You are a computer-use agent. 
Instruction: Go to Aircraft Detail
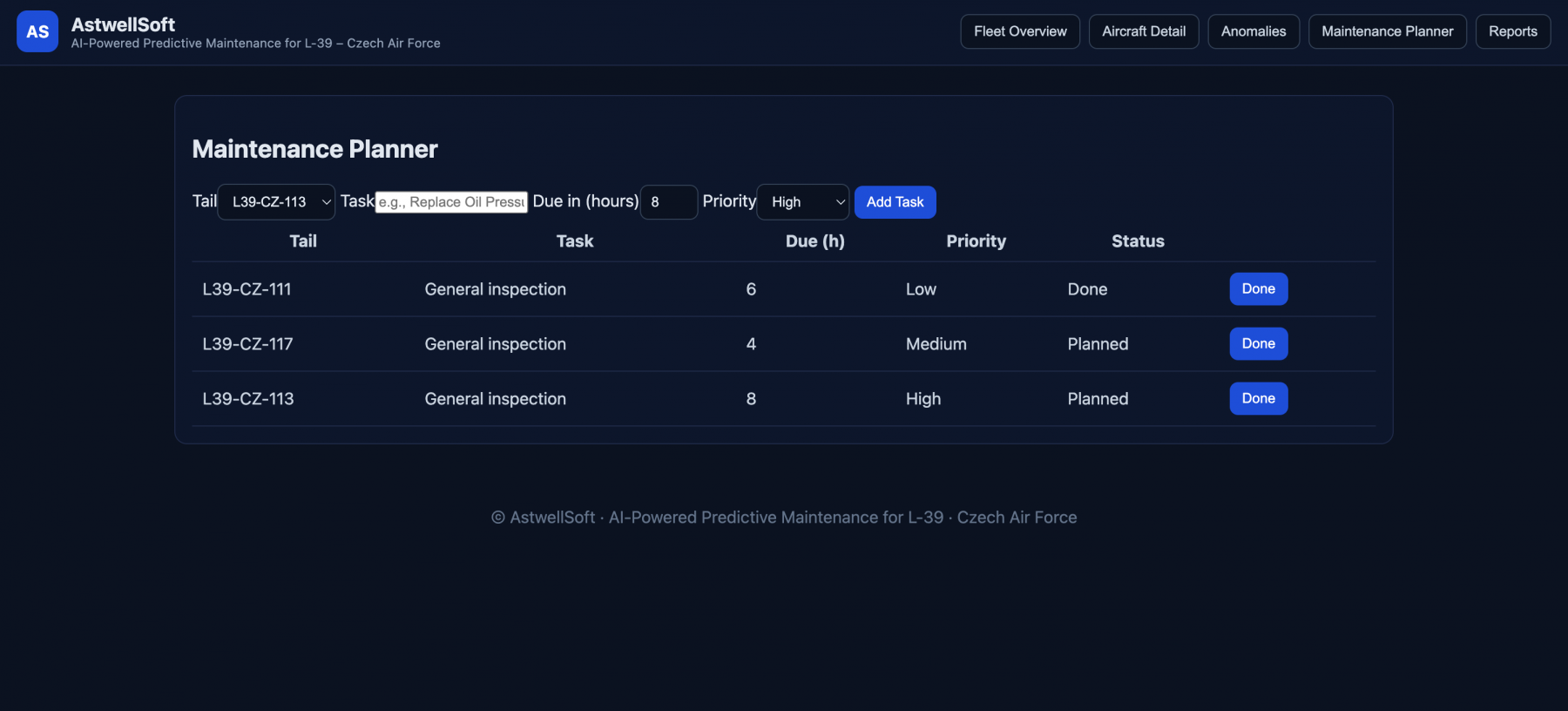(1143, 31)
